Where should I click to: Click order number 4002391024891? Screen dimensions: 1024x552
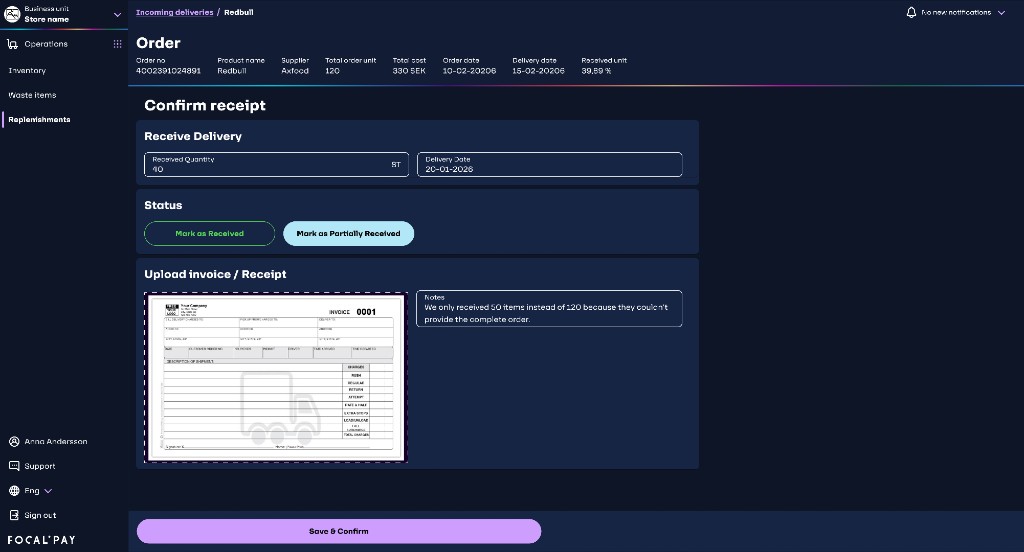point(168,71)
